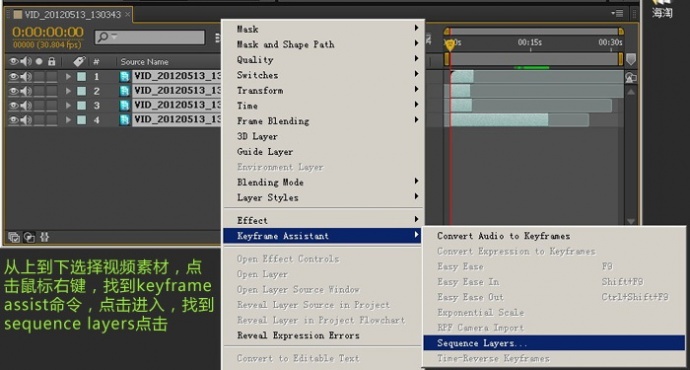Image resolution: width=690 pixels, height=370 pixels.
Task: Expand layer 3 properties triangle
Action: 68,106
